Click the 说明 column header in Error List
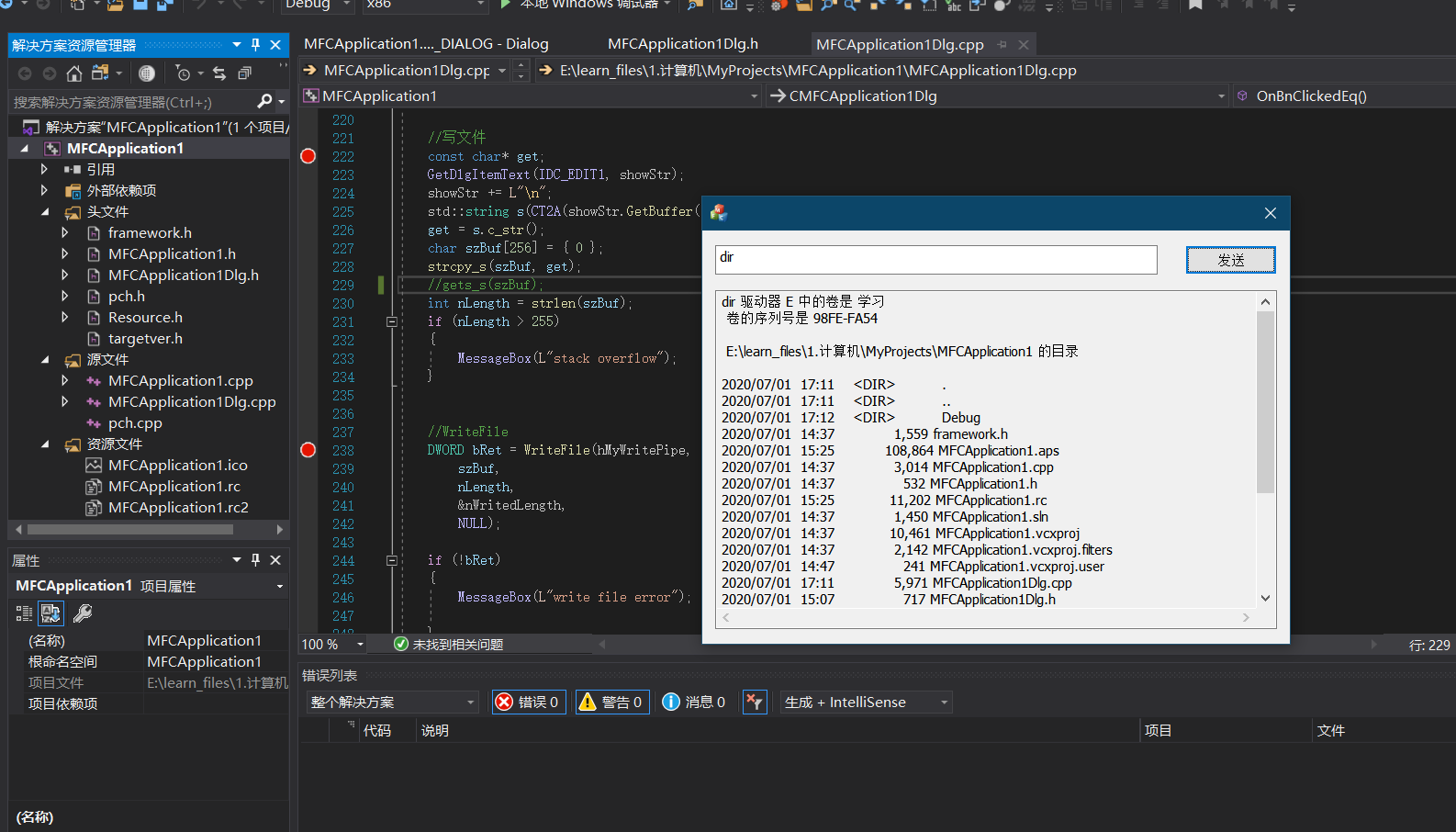Screen dimensions: 1456x832 click(435, 731)
